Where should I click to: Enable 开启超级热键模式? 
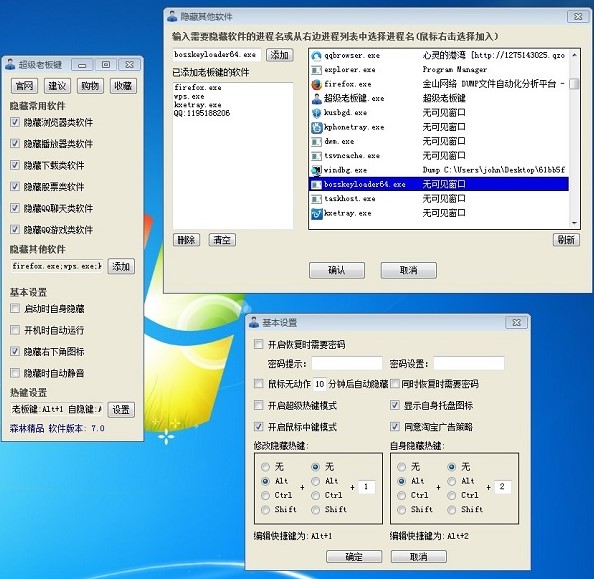click(258, 405)
